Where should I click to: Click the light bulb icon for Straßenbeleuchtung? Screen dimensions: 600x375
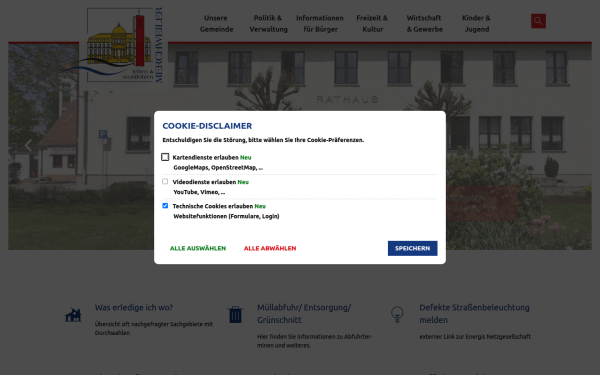(397, 315)
